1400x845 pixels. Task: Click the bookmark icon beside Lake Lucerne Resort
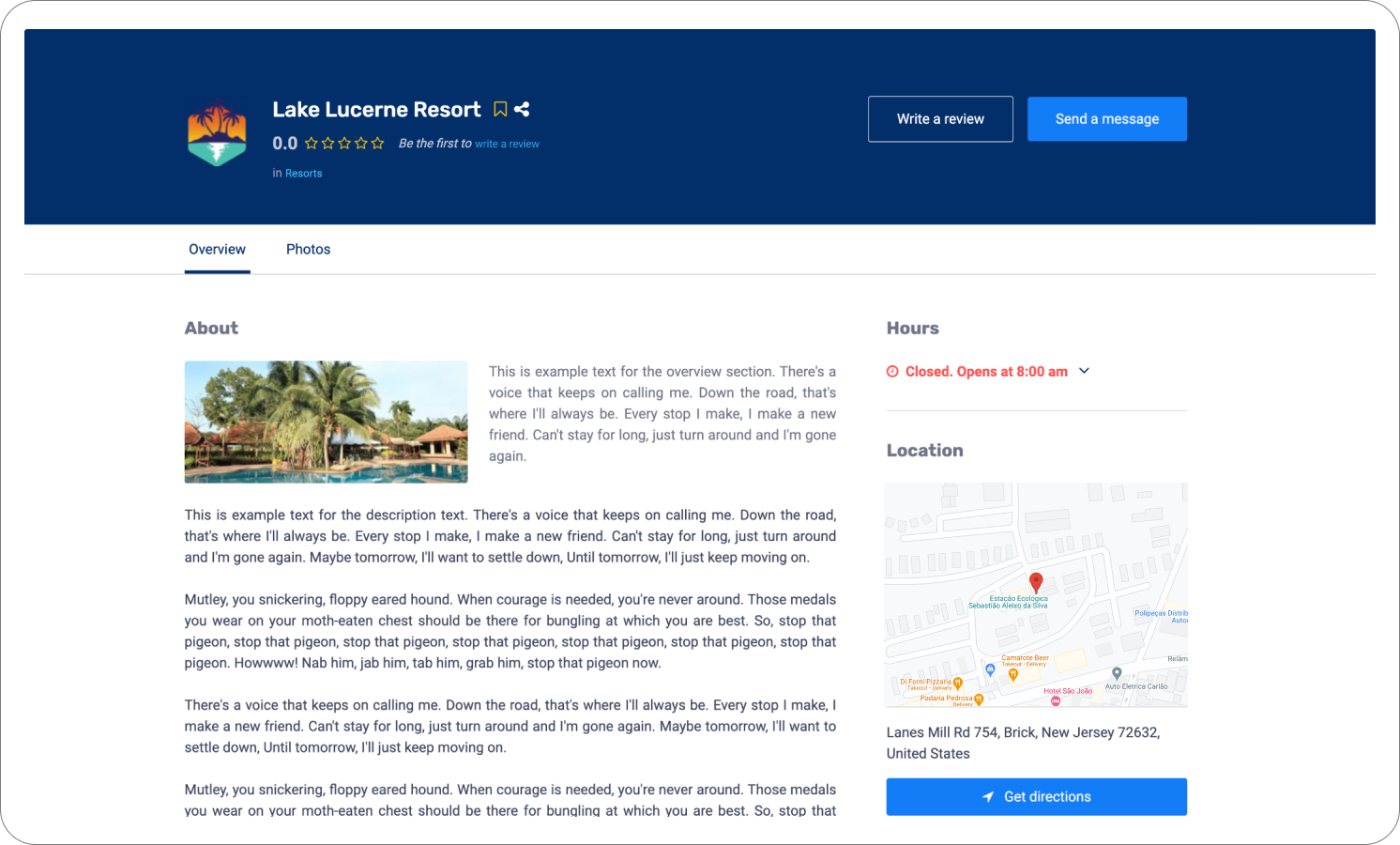point(500,110)
